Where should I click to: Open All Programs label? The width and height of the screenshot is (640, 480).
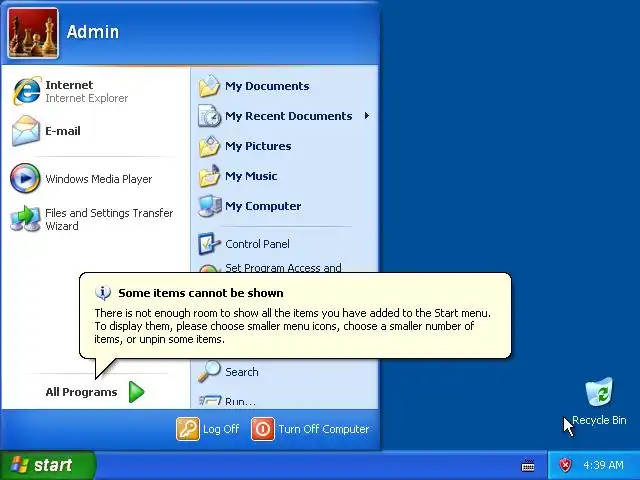(81, 392)
